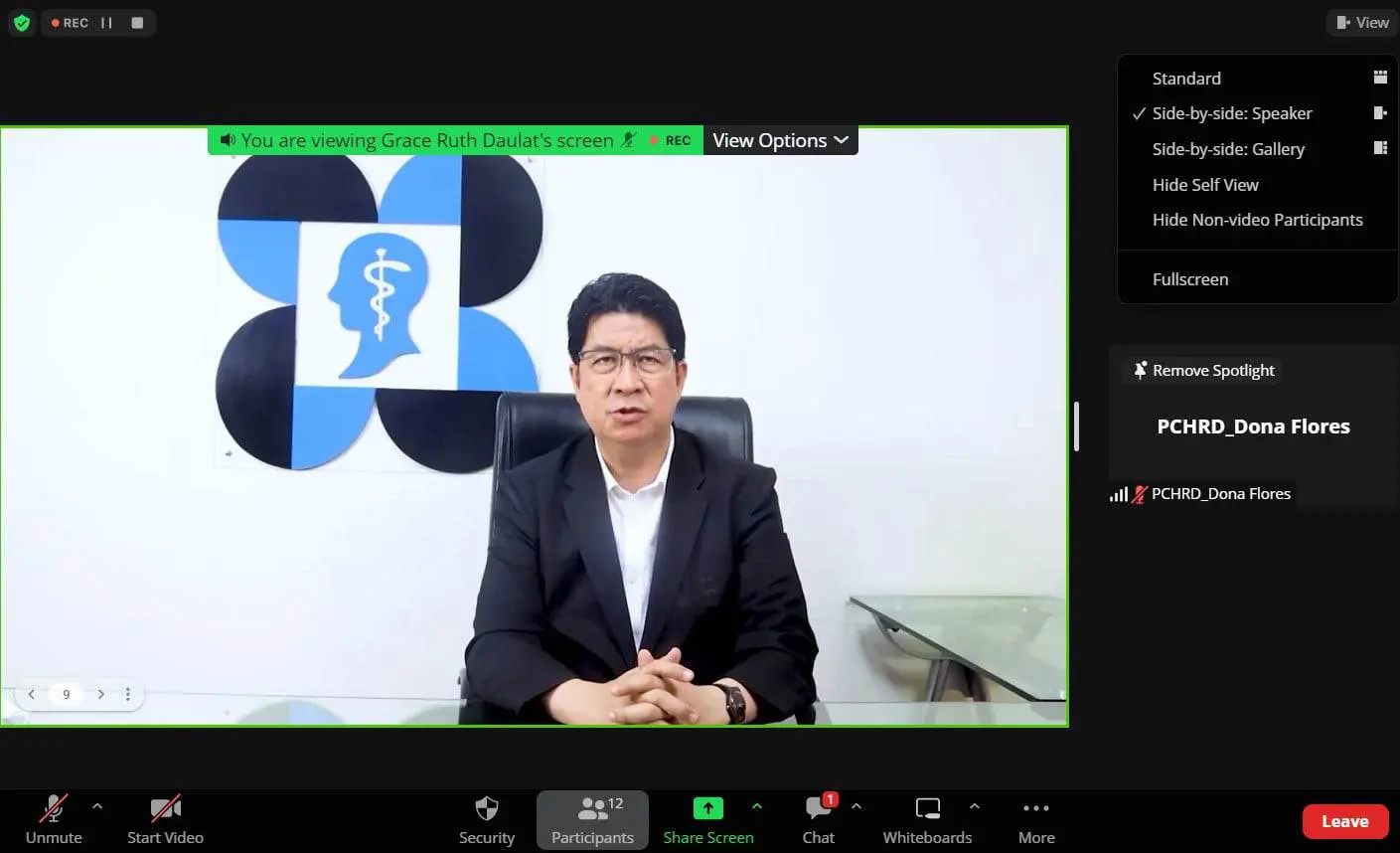The width and height of the screenshot is (1400, 853).
Task: Select the Standard view layout
Action: [x=1258, y=78]
